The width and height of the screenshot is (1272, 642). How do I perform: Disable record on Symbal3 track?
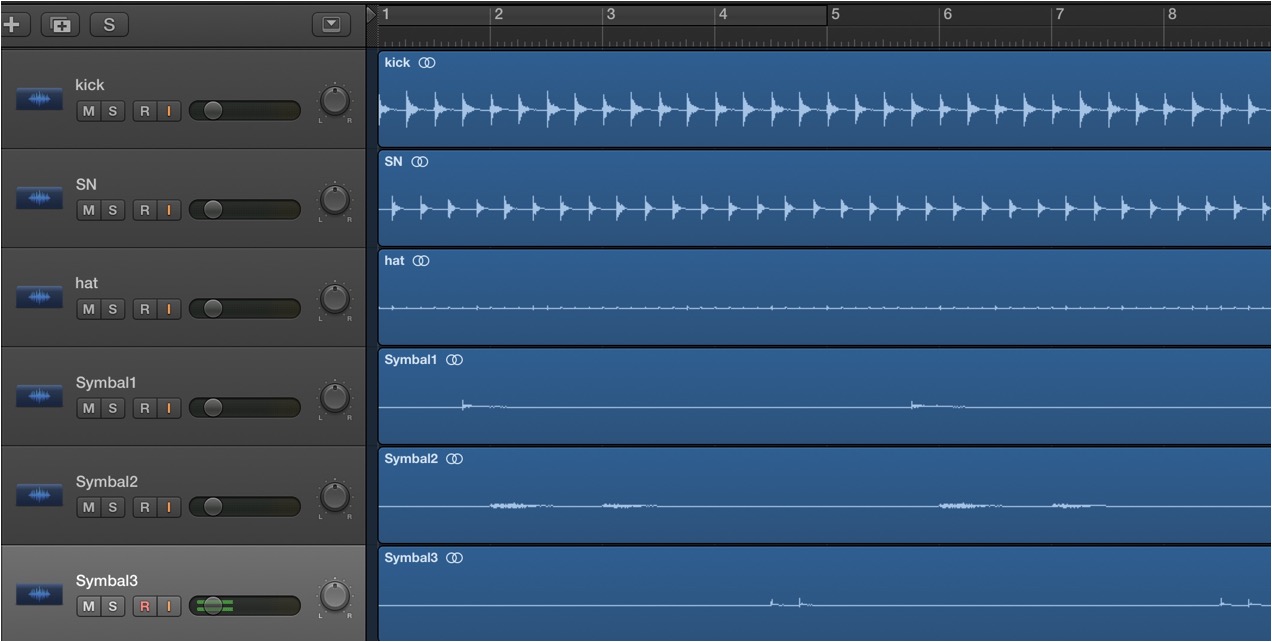(x=145, y=606)
